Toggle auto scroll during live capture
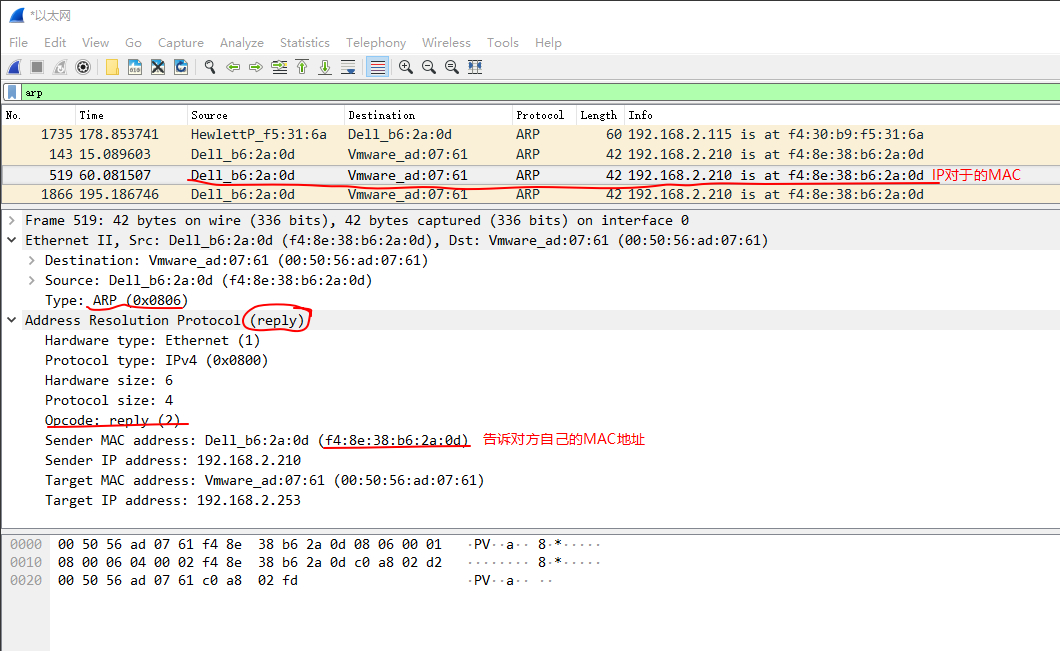The width and height of the screenshot is (1060, 651). click(x=348, y=67)
